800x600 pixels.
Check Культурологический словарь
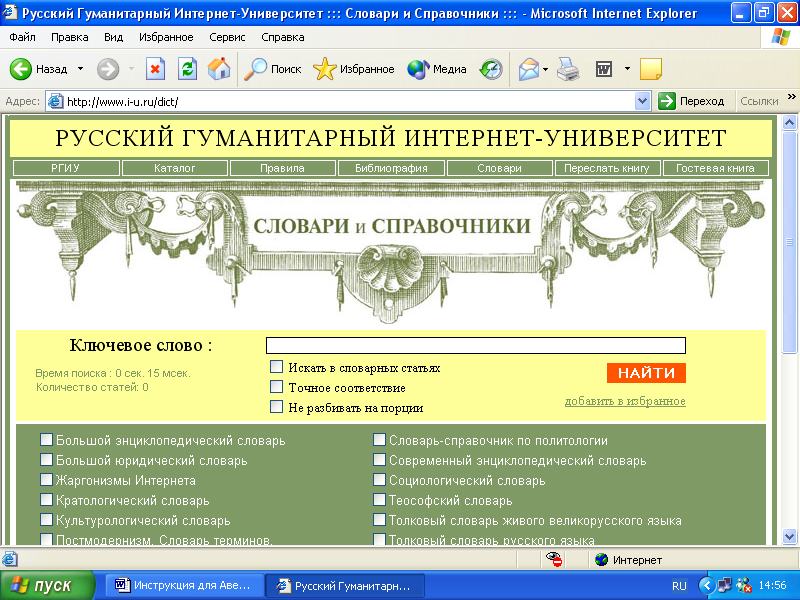(46, 519)
